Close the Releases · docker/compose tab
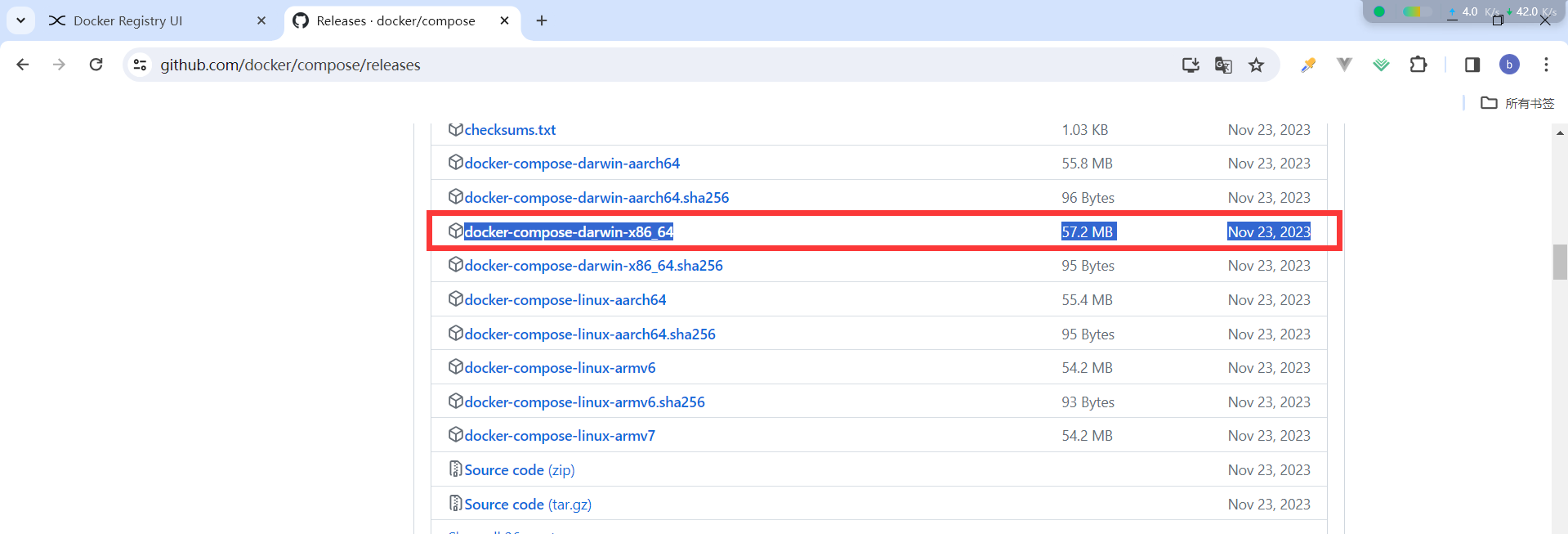Screen dimensions: 1568x534 [504, 20]
